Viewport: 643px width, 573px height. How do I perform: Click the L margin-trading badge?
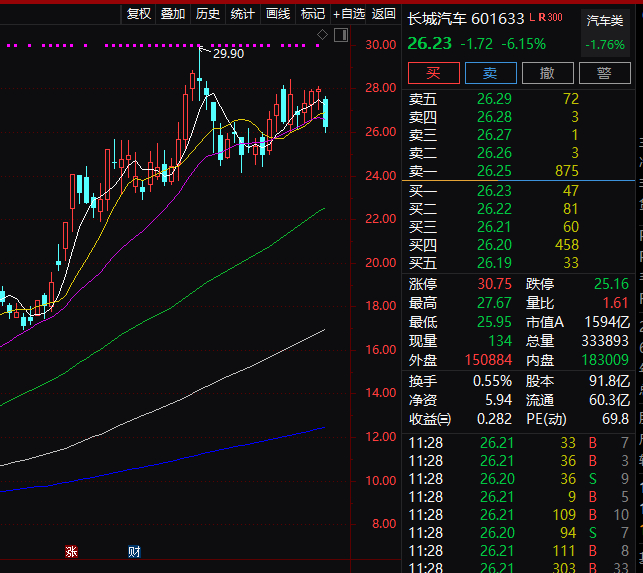point(532,17)
